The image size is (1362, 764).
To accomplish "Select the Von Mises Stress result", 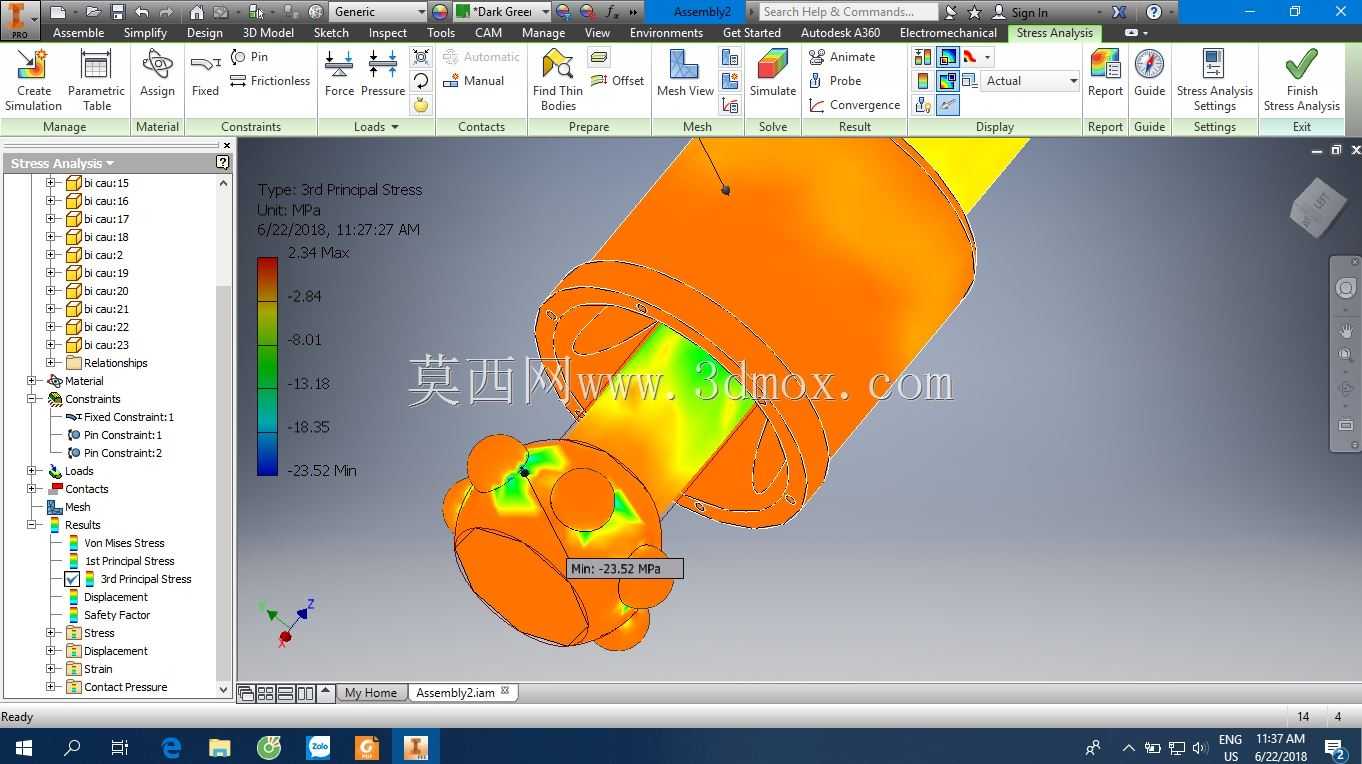I will click(x=124, y=543).
